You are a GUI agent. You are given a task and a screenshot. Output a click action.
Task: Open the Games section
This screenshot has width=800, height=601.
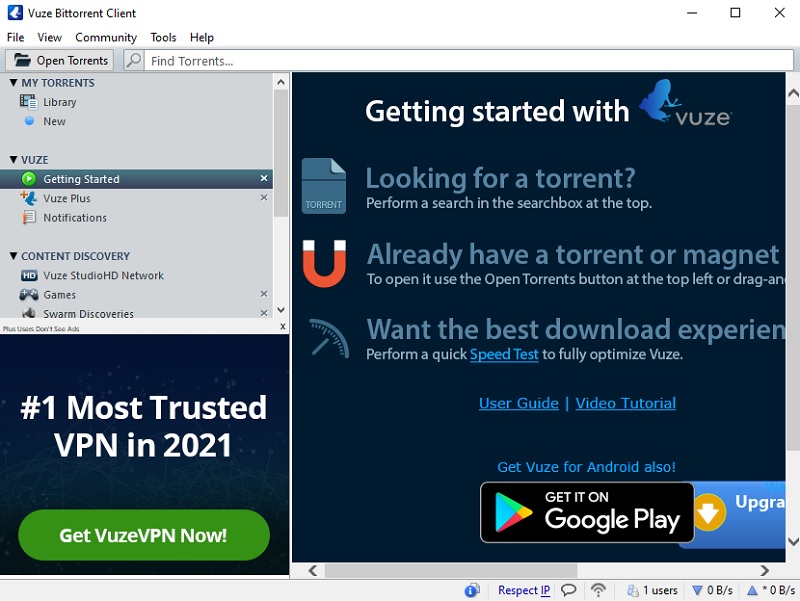point(59,295)
